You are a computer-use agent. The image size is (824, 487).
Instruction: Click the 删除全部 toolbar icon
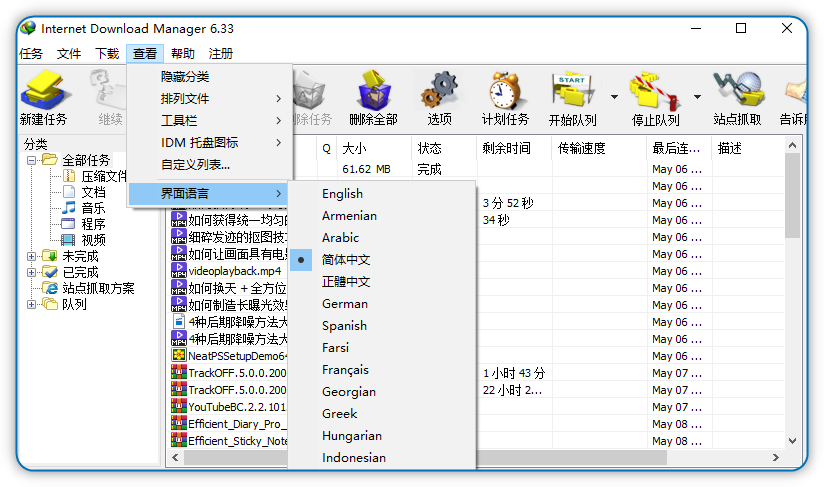click(x=373, y=90)
